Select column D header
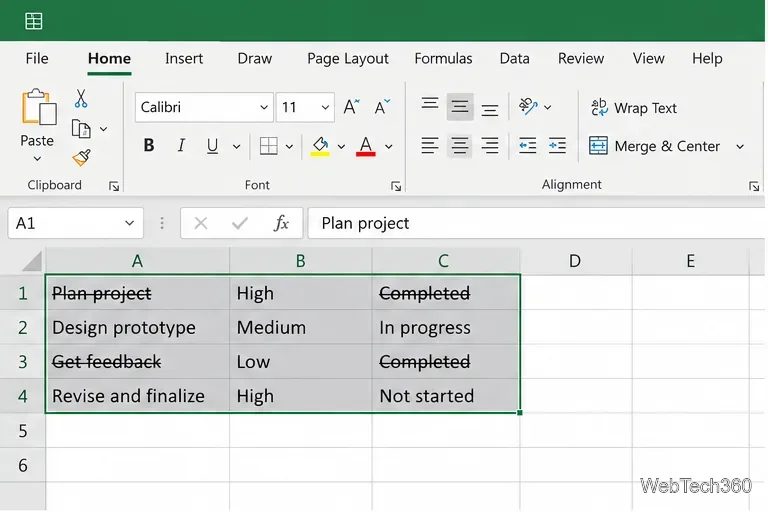 pyautogui.click(x=576, y=261)
